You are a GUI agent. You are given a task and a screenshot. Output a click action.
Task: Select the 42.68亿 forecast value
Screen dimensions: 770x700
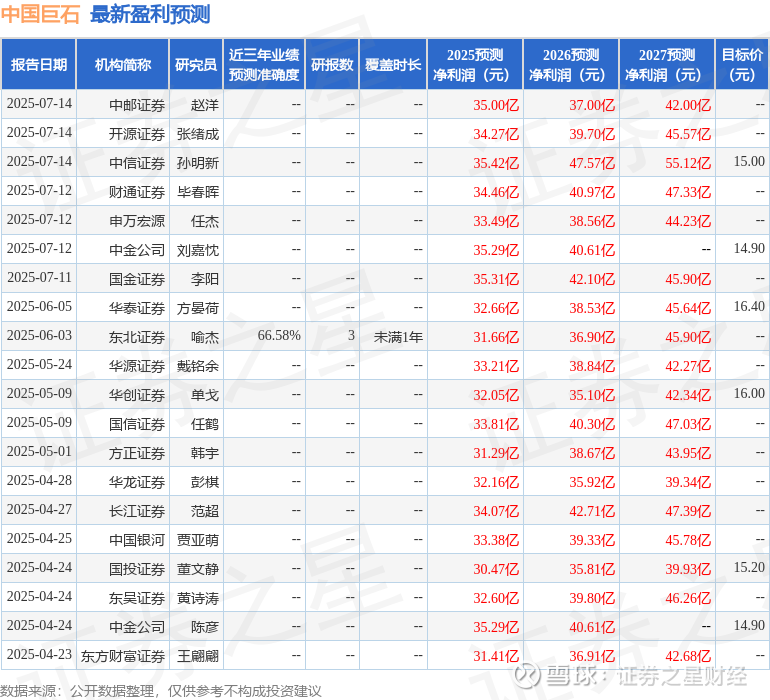click(x=688, y=656)
